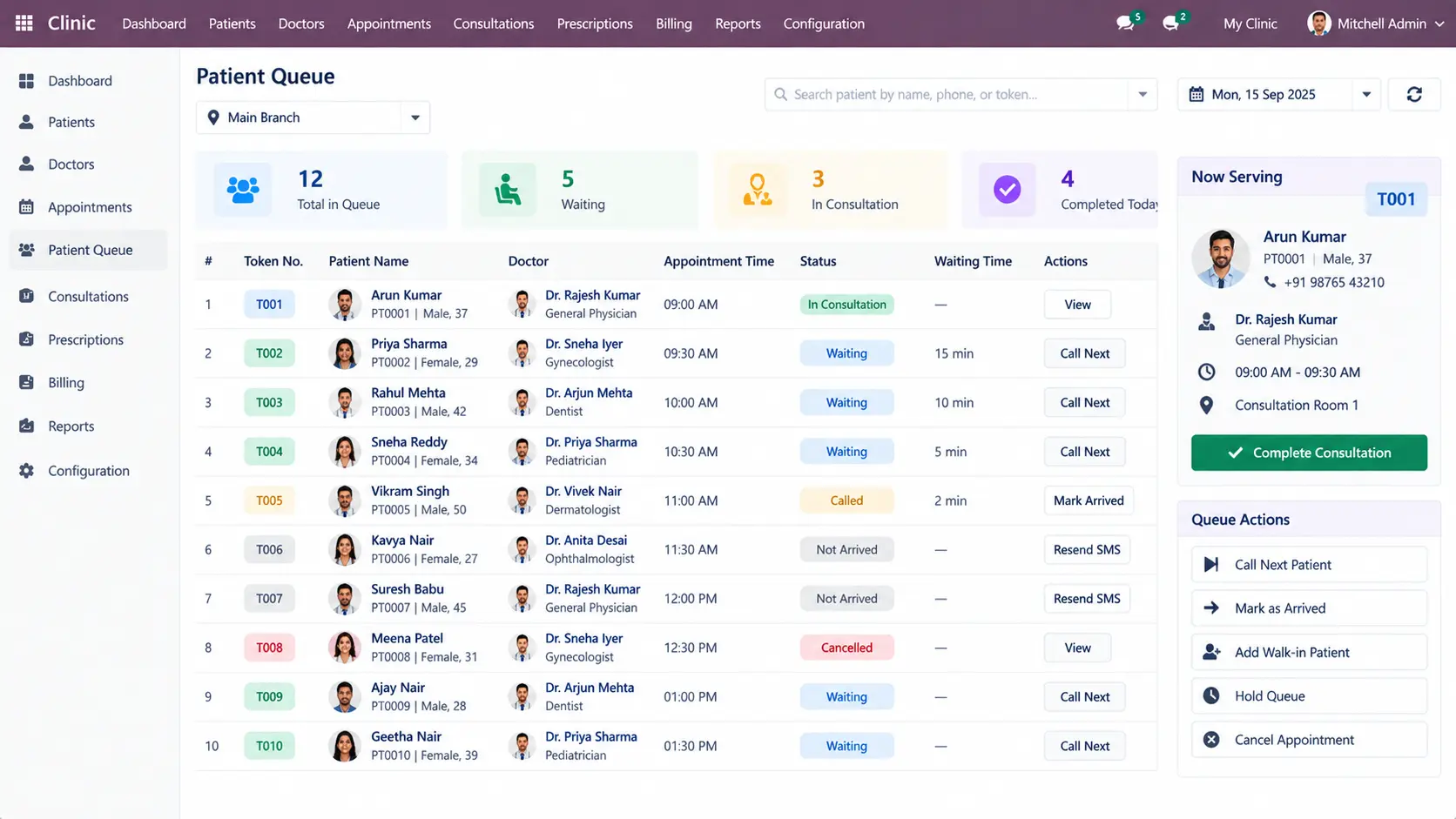The width and height of the screenshot is (1456, 819).
Task: Click the Complete Consultation button
Action: pyautogui.click(x=1309, y=453)
